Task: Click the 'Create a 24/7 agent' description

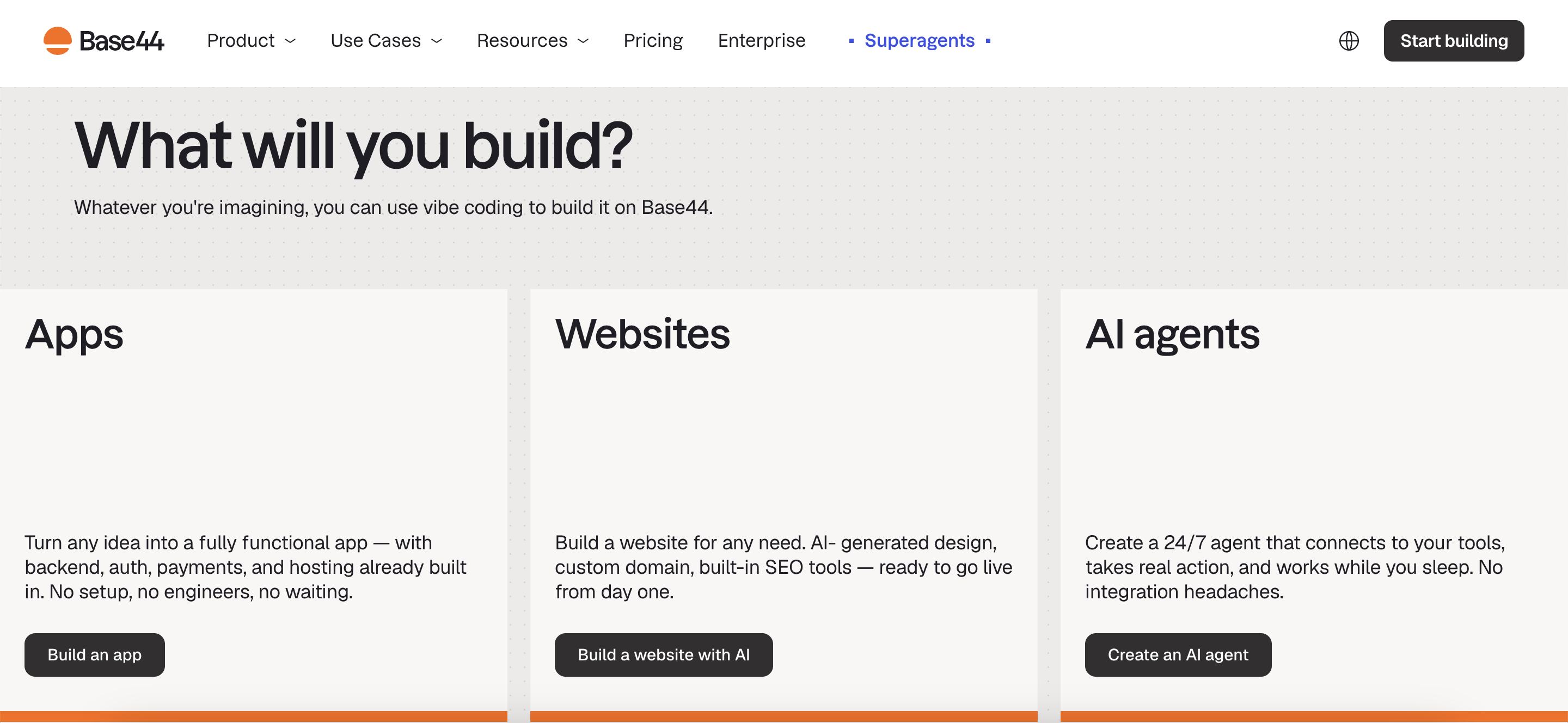Action: (x=1295, y=567)
